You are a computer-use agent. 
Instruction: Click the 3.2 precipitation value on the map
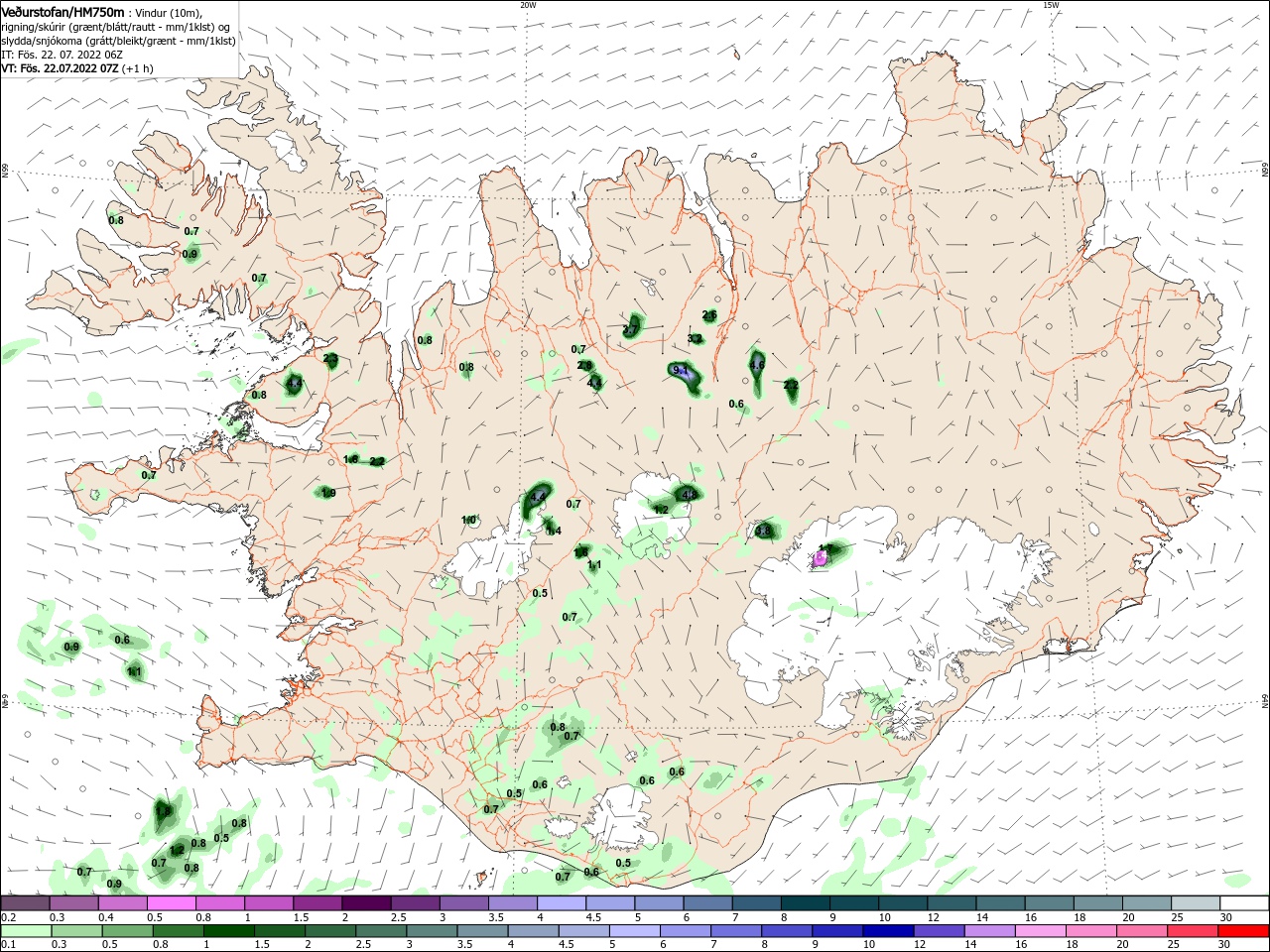(x=696, y=338)
